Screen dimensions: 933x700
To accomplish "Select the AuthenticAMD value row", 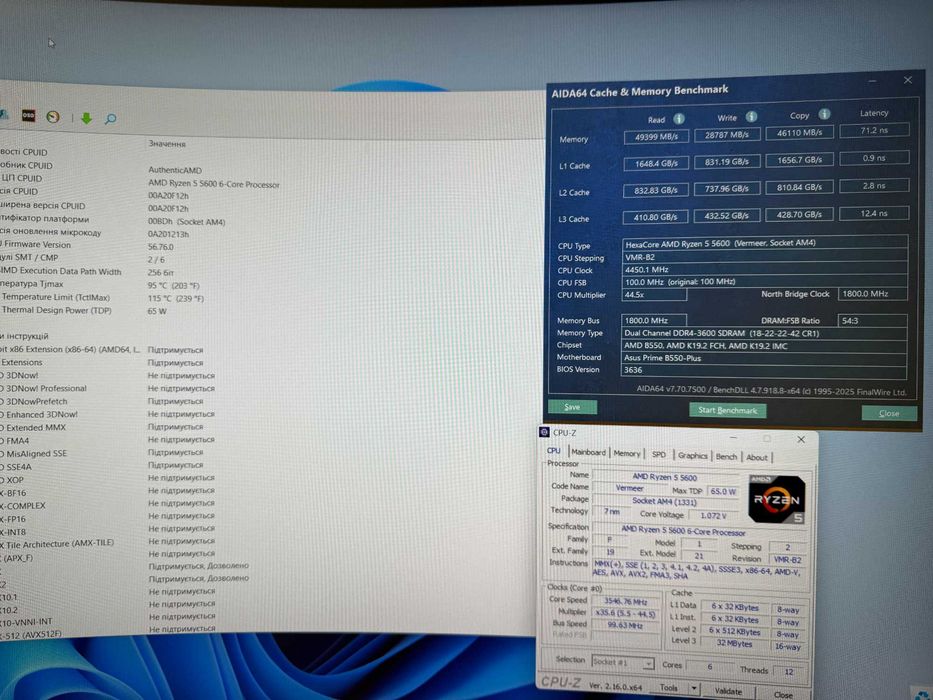I will [175, 170].
